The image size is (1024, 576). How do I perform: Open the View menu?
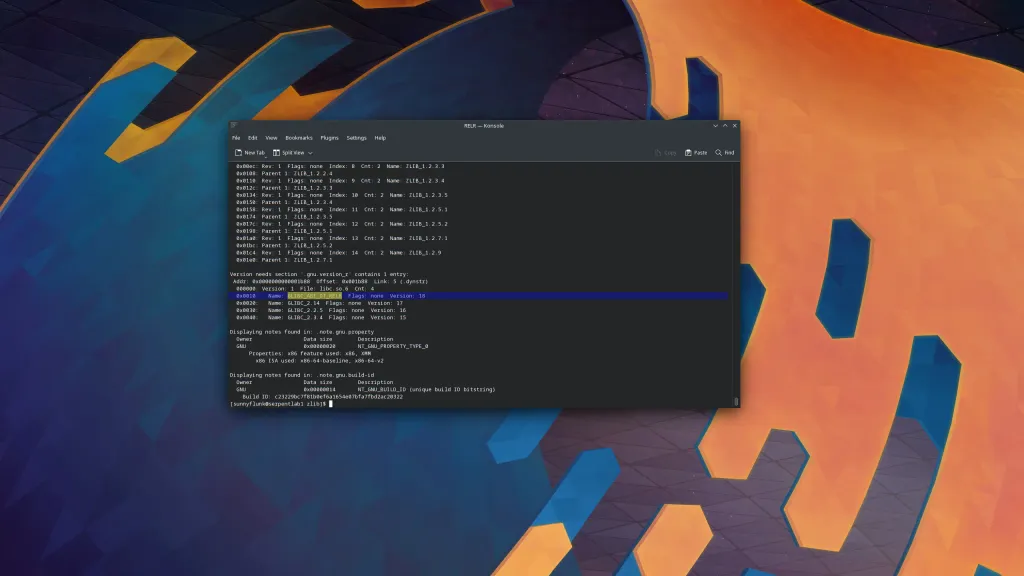click(271, 138)
